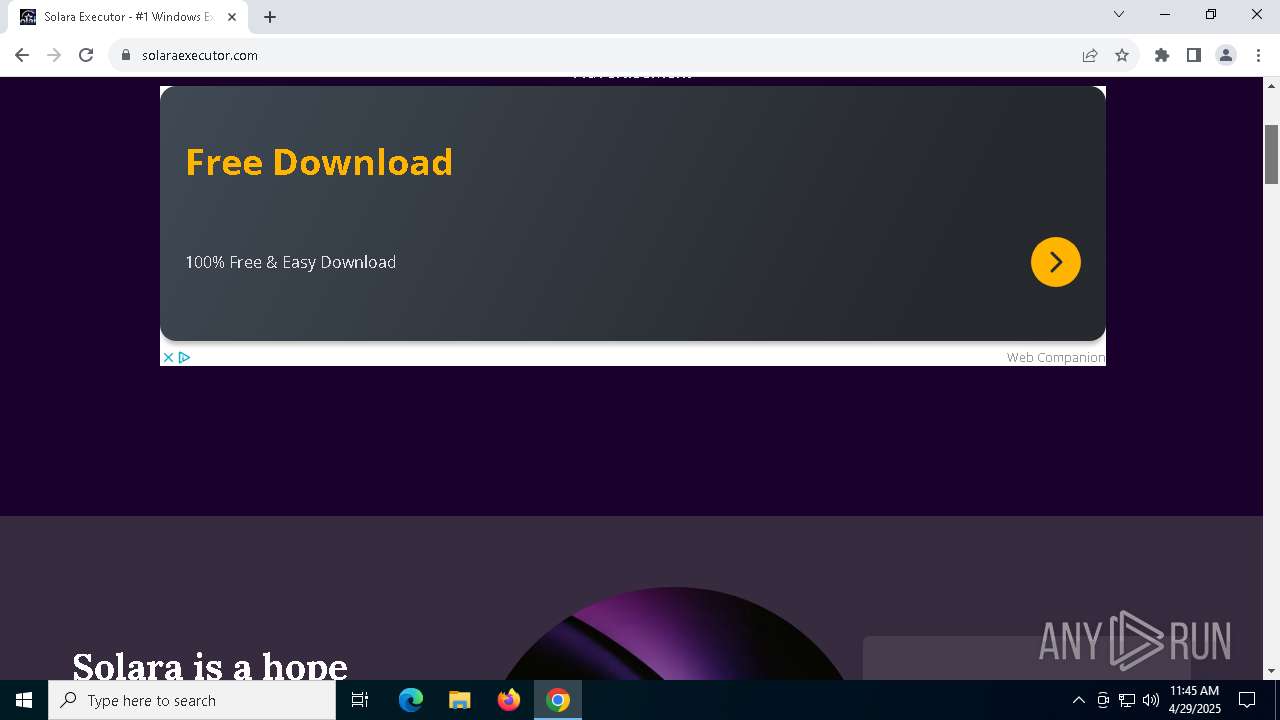Go back to the previous page
This screenshot has width=1280, height=720.
[22, 55]
